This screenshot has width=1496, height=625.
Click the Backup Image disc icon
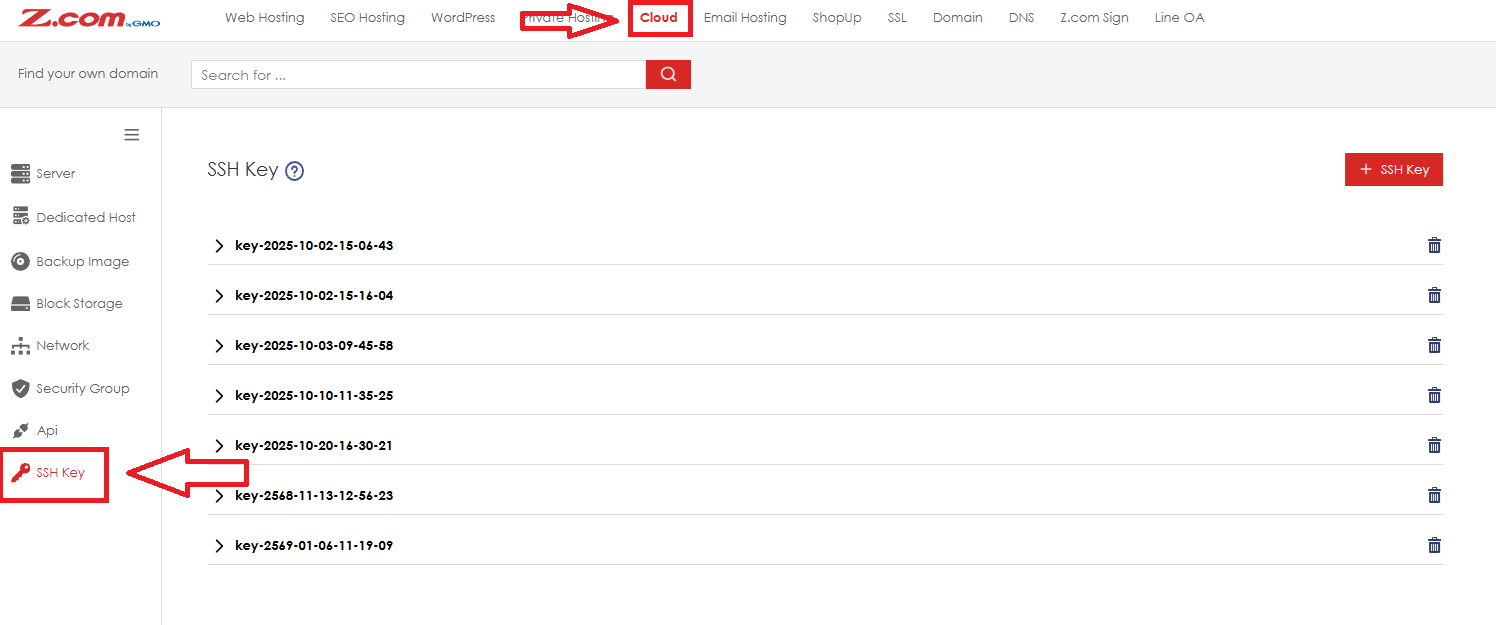20,261
